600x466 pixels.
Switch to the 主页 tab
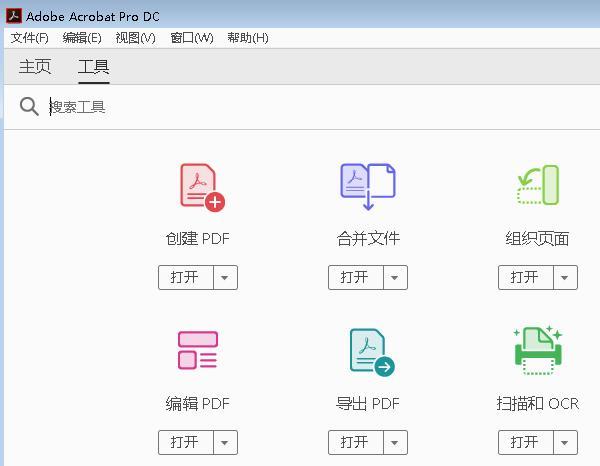tap(35, 67)
